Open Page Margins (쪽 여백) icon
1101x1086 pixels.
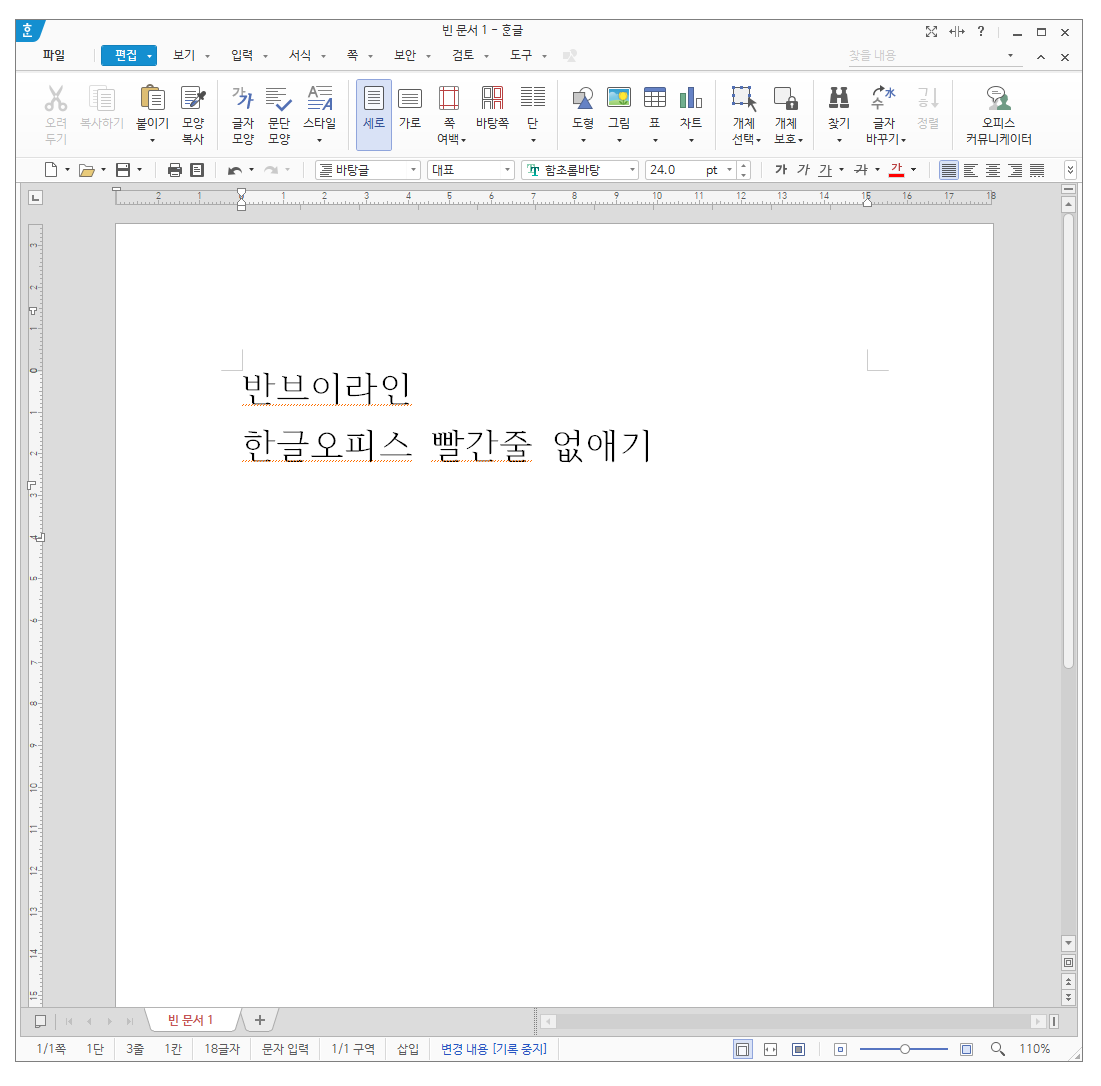[449, 99]
